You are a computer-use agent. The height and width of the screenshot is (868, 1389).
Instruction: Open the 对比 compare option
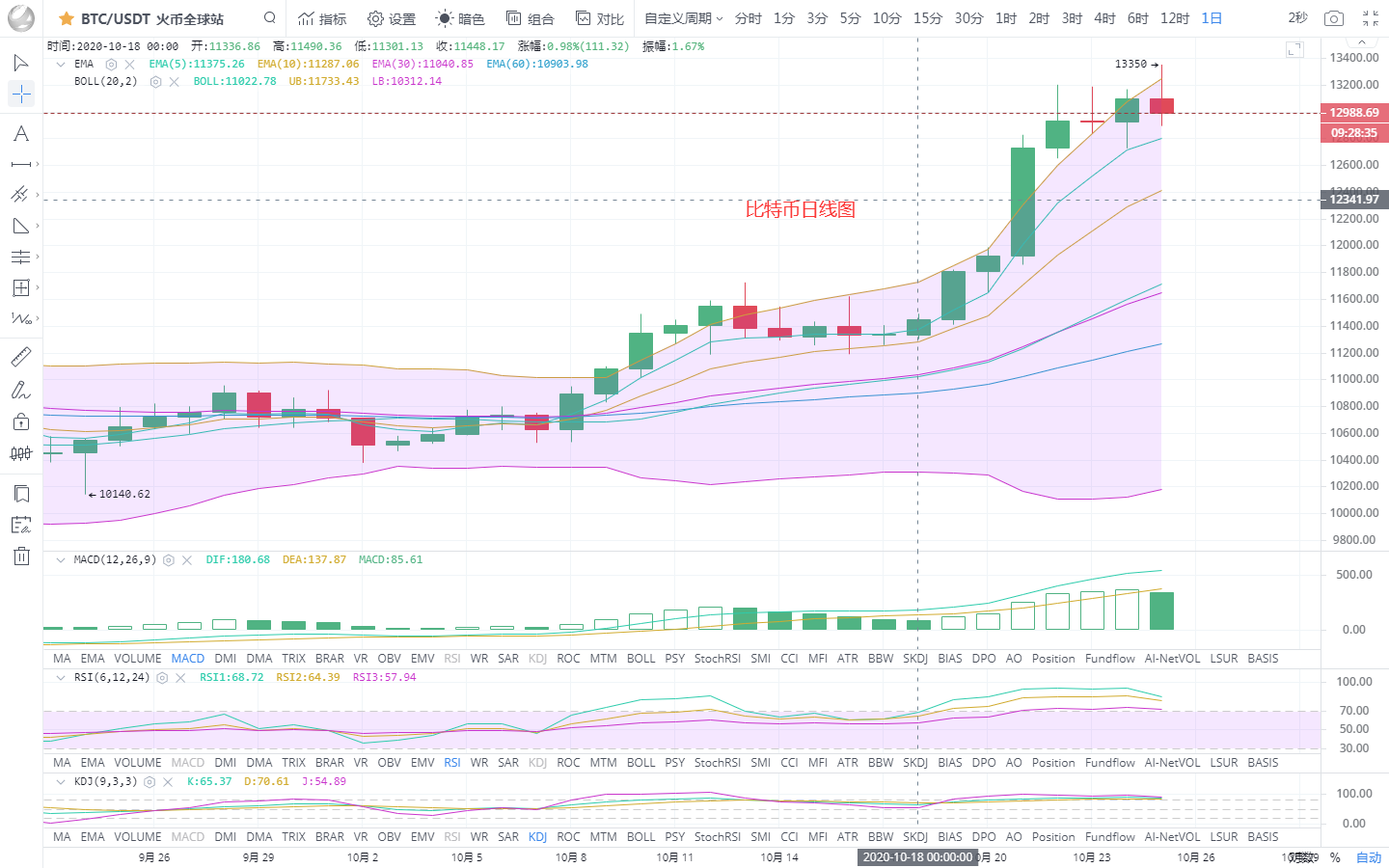(600, 18)
